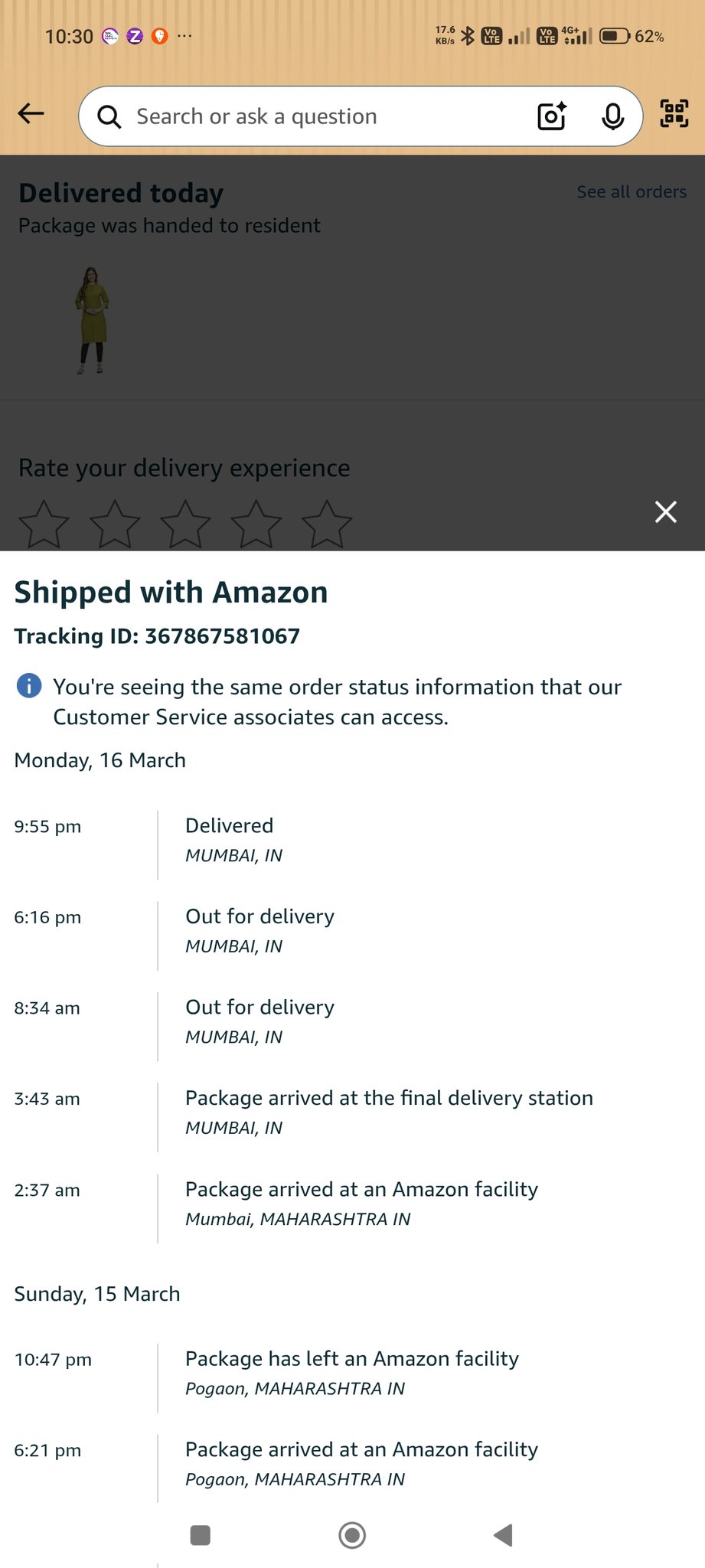The height and width of the screenshot is (1568, 705).
Task: Open See all orders link
Action: point(631,191)
